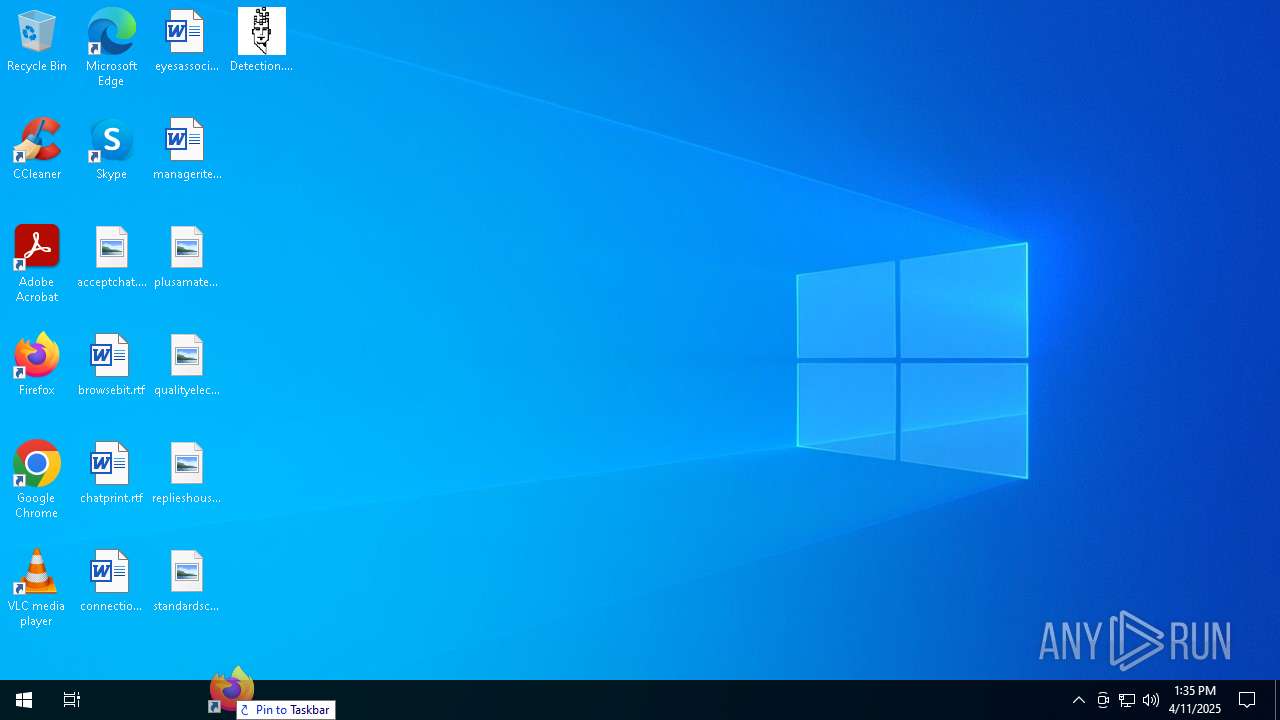Select the Firefox desktop shortcut

click(x=37, y=366)
